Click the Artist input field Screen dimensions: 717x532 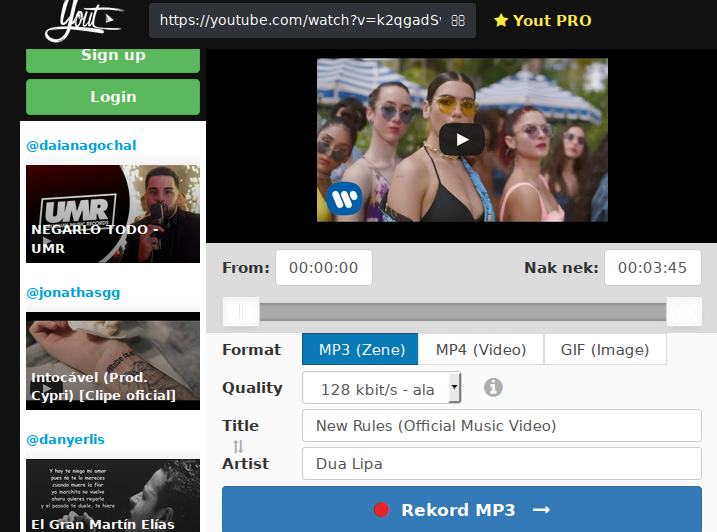pos(502,463)
